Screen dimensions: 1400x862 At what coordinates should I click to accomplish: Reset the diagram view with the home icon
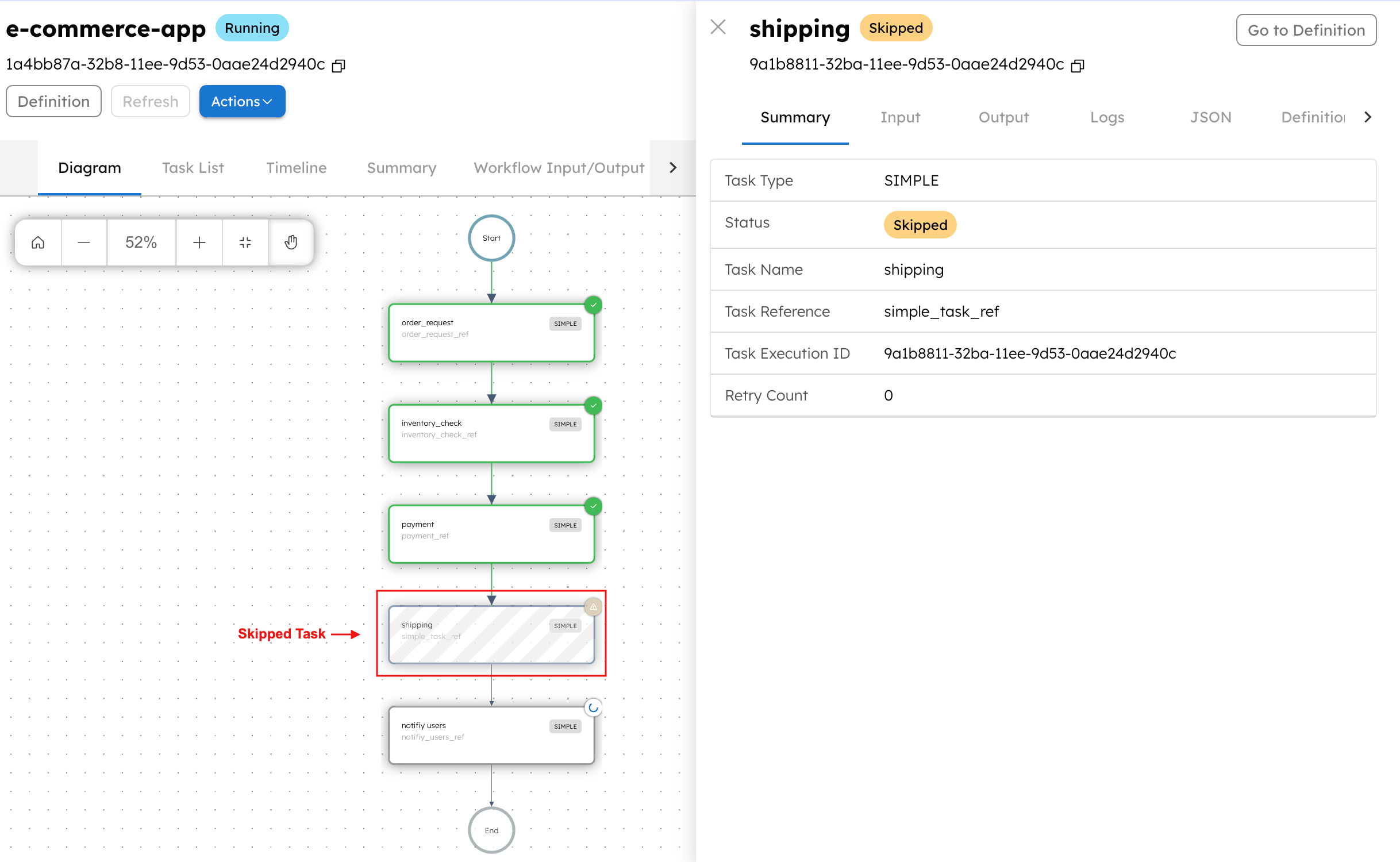tap(37, 242)
